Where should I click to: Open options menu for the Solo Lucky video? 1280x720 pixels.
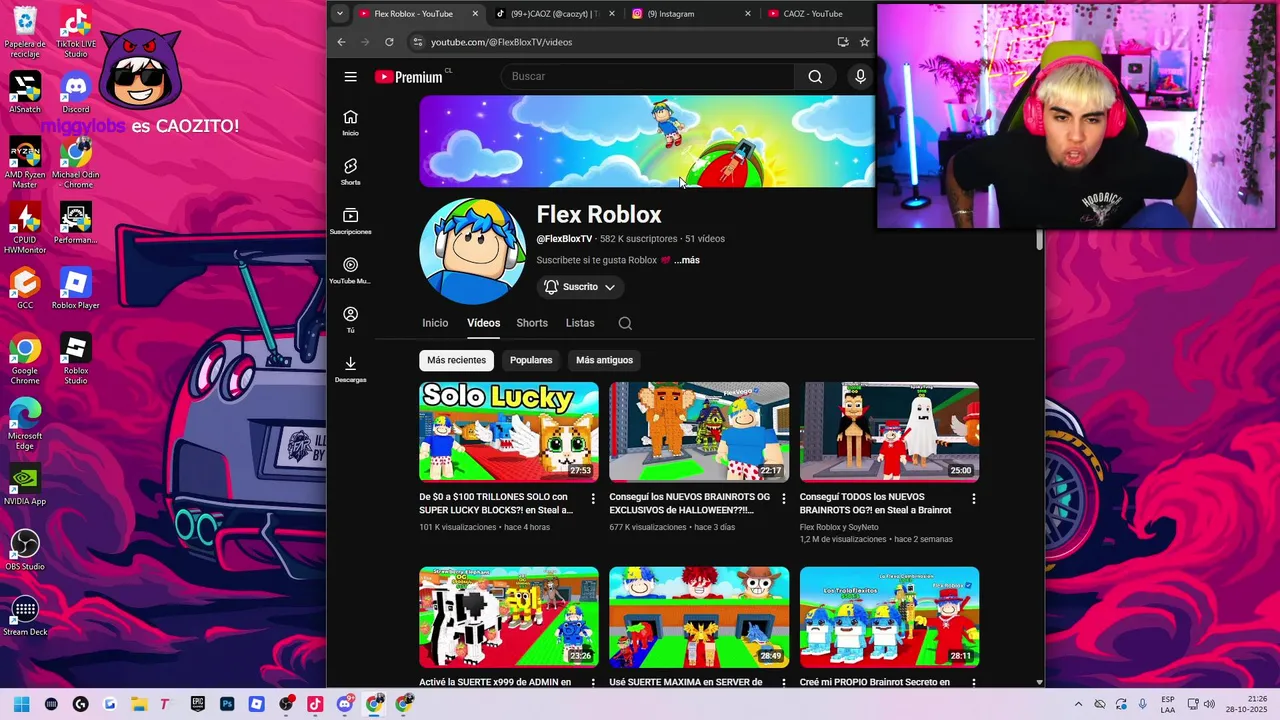click(593, 498)
